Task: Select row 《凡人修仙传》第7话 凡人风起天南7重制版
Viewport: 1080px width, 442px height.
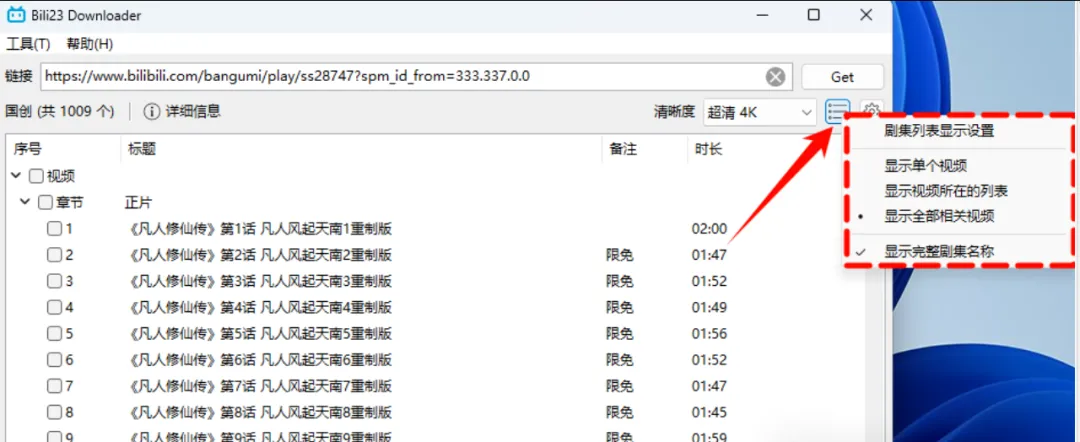Action: tap(261, 386)
